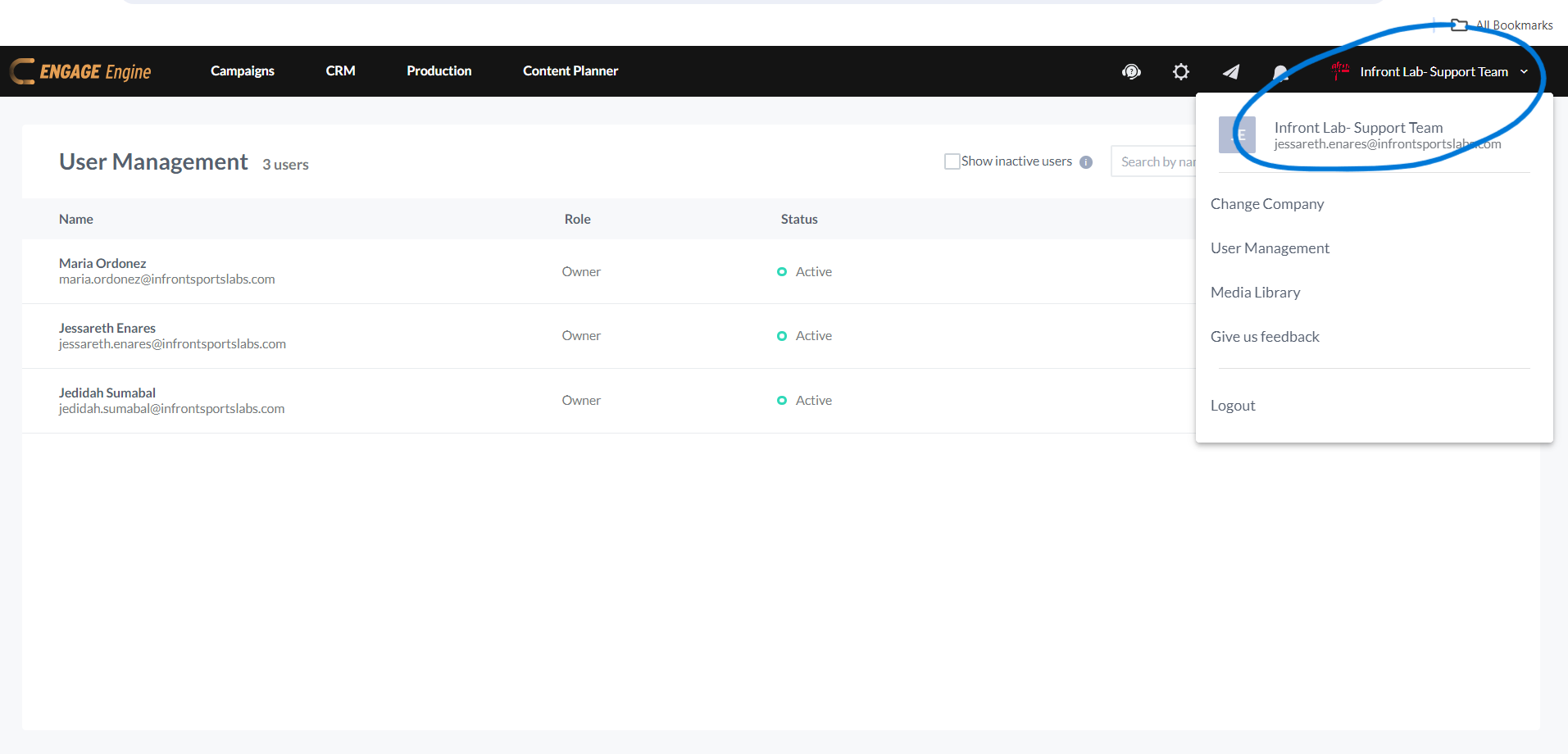The width and height of the screenshot is (1568, 754).
Task: Navigate to Content Planner
Action: point(570,71)
